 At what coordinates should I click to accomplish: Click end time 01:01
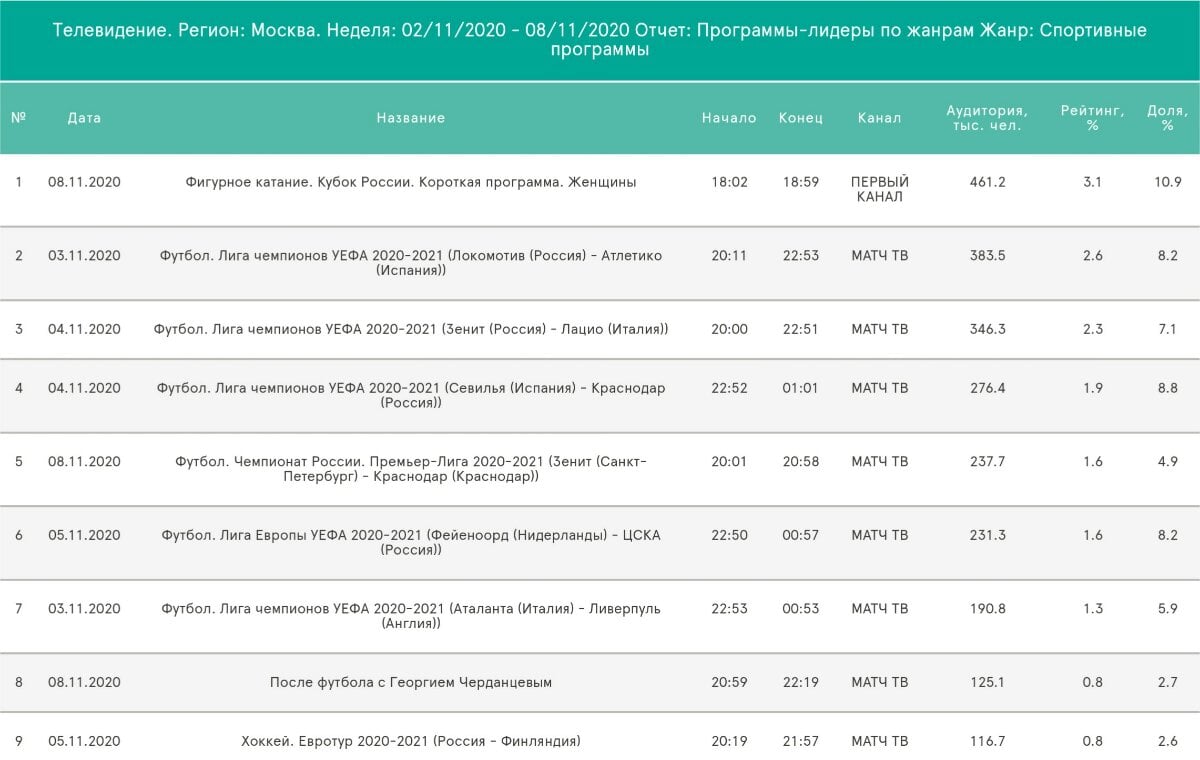tap(801, 388)
